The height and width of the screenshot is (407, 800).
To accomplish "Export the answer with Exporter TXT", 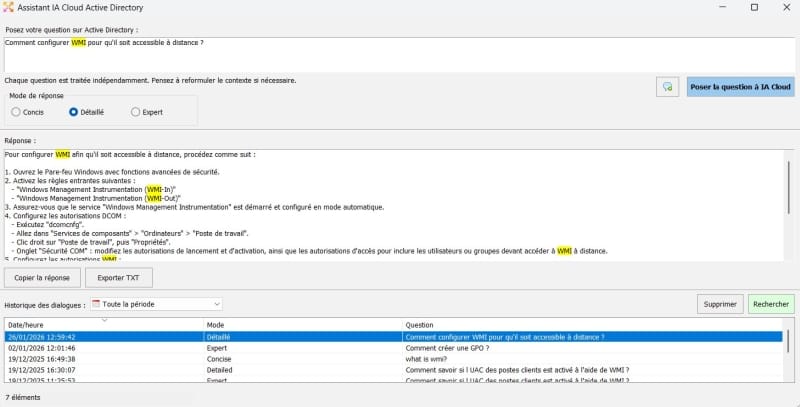I will (x=119, y=277).
